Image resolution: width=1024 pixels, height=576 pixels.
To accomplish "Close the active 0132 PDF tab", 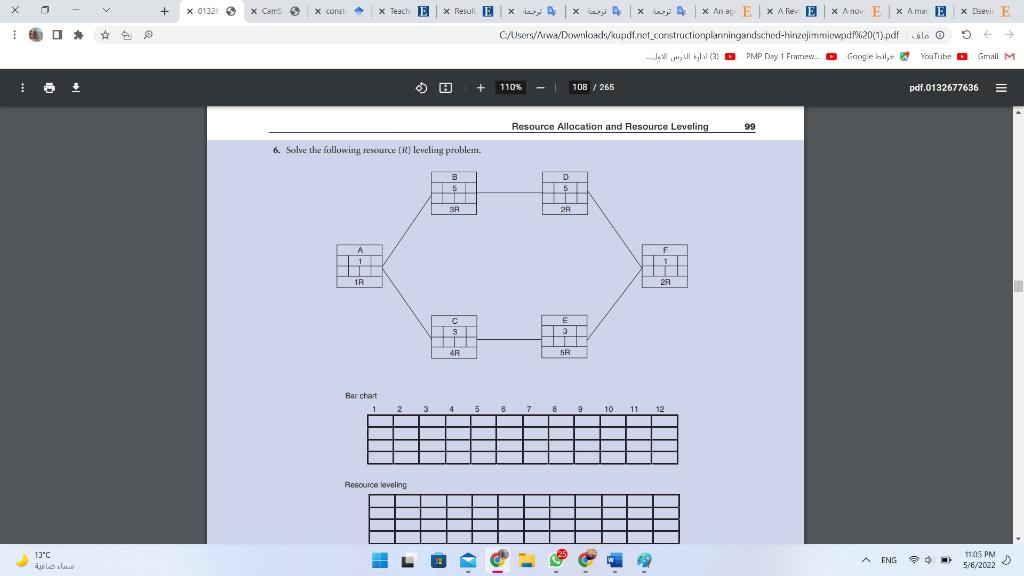I will click(x=190, y=11).
